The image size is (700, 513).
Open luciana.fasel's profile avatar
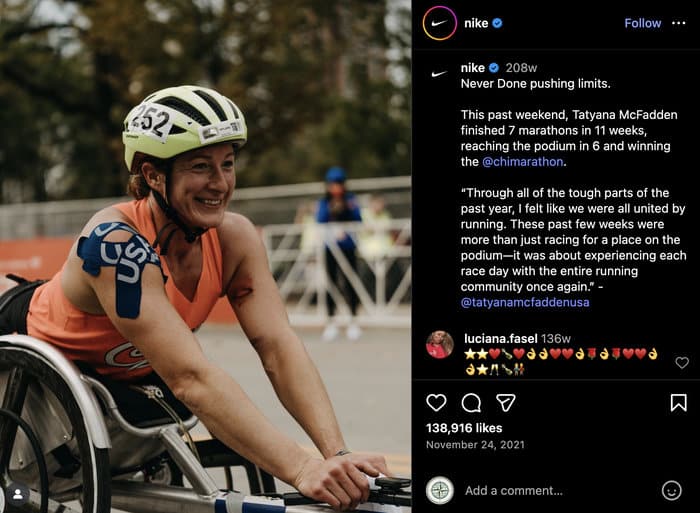pyautogui.click(x=439, y=344)
